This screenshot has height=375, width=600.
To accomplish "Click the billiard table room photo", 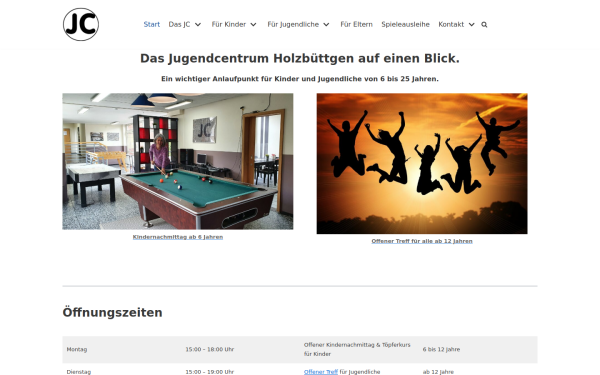I will (178, 161).
